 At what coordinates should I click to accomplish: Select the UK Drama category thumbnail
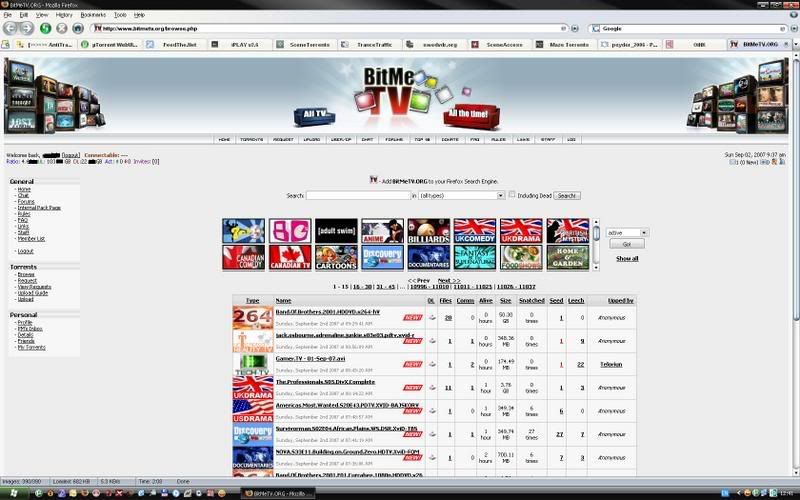coord(521,231)
